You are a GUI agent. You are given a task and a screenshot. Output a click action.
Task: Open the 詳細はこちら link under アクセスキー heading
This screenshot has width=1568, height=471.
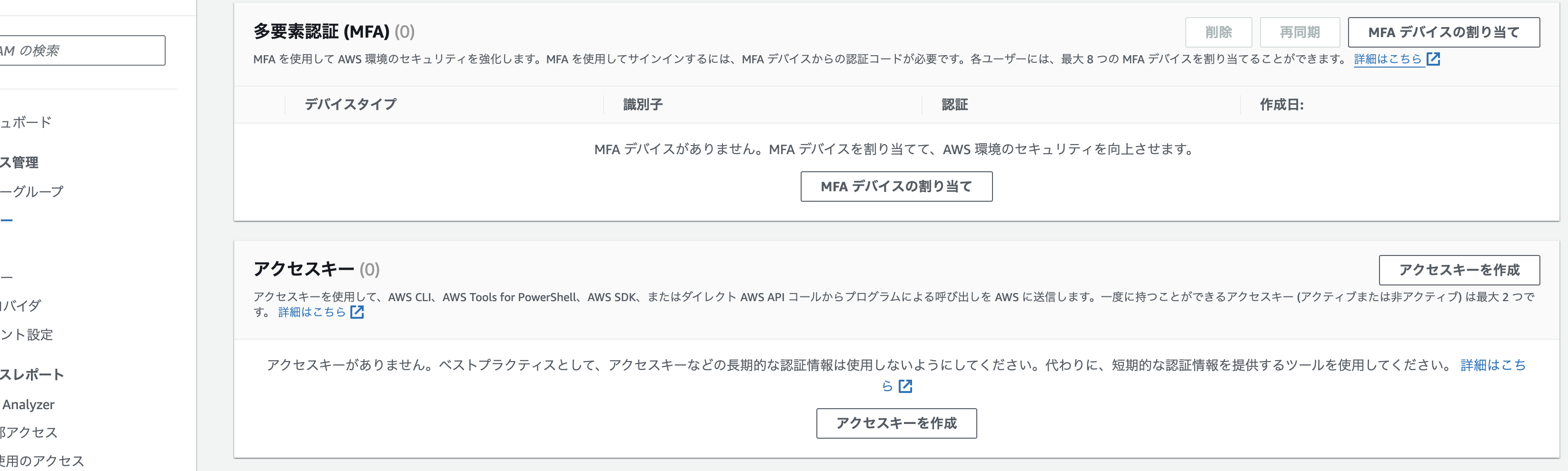point(312,312)
